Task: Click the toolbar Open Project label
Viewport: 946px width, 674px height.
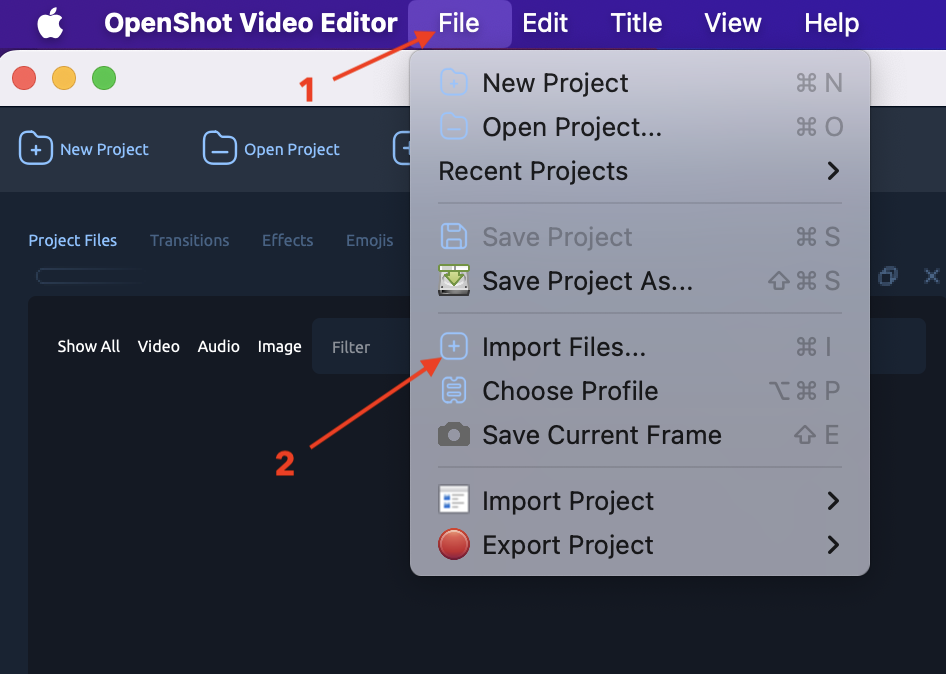Action: pos(292,149)
